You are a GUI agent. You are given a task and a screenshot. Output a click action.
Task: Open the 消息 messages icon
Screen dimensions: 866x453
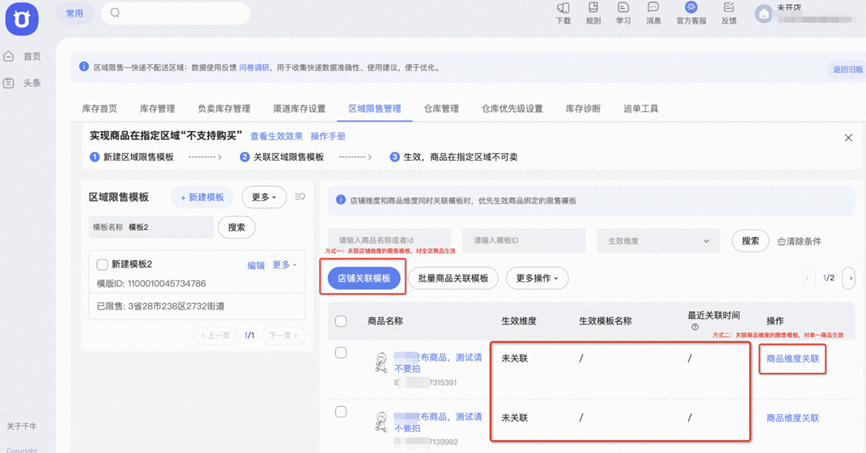(653, 8)
